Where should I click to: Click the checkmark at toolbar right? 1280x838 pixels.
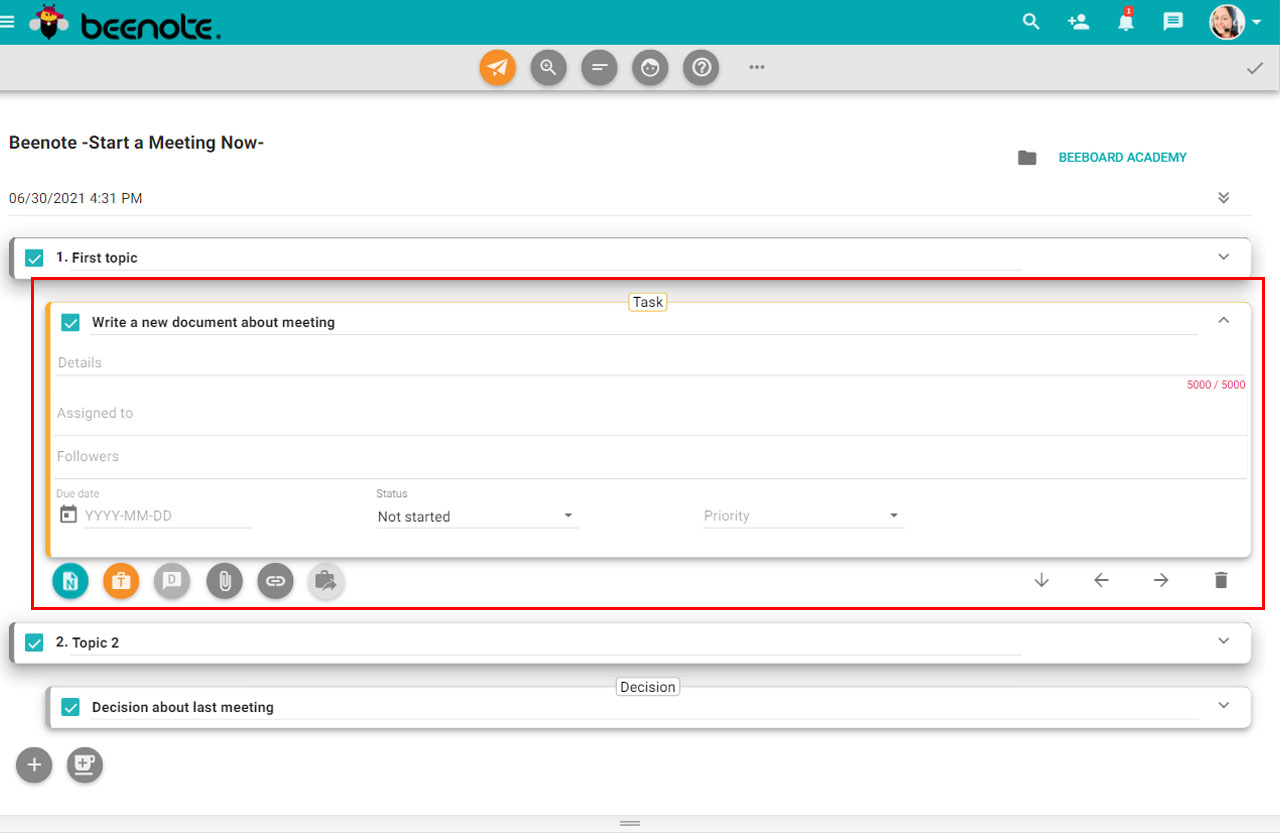pos(1255,68)
